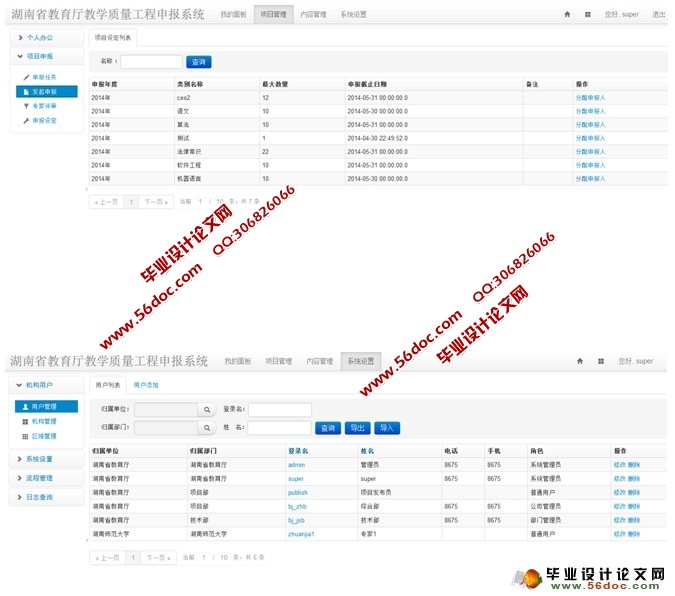Click magnifier icon beside 归属单位 field

[x=207, y=410]
